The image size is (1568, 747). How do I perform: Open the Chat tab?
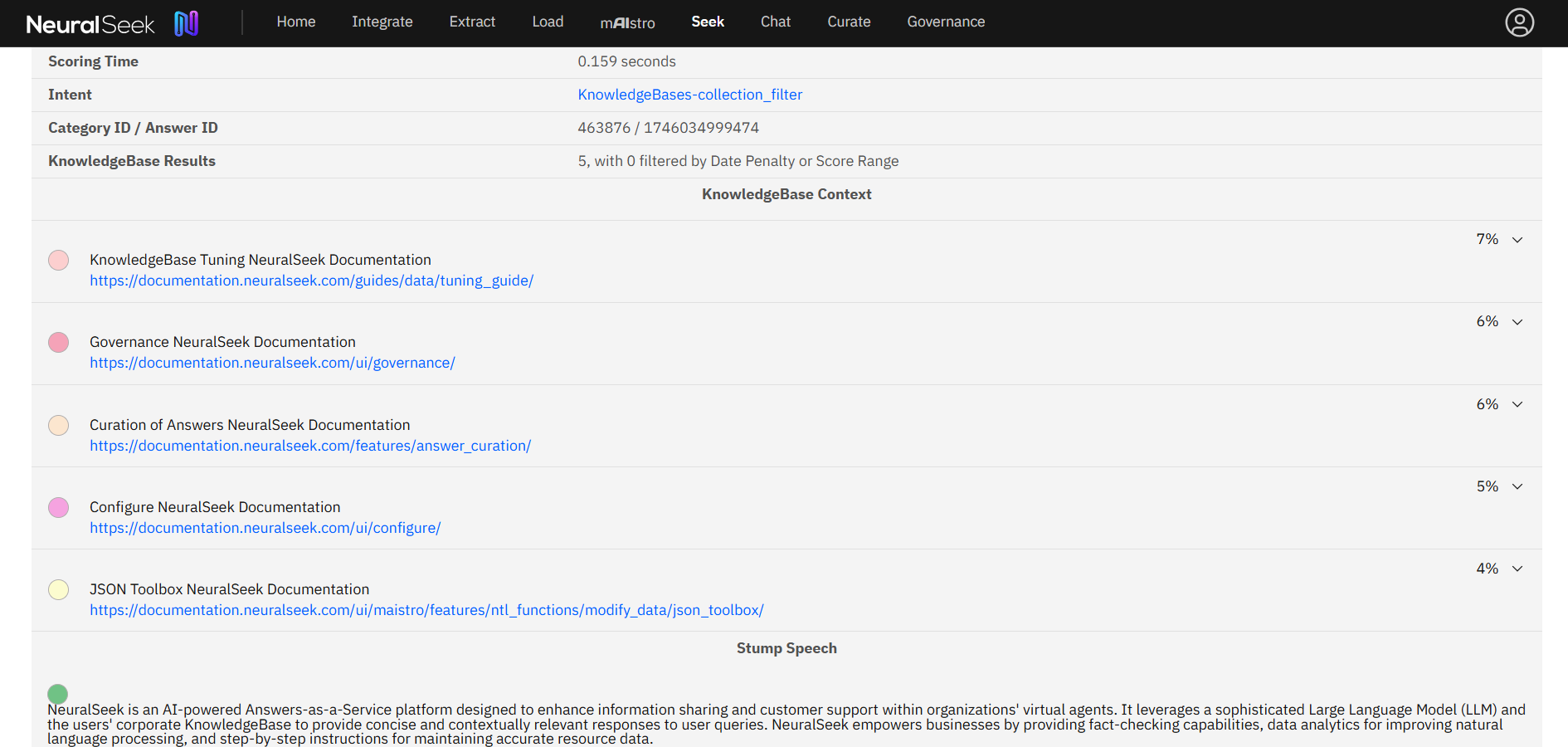coord(776,22)
